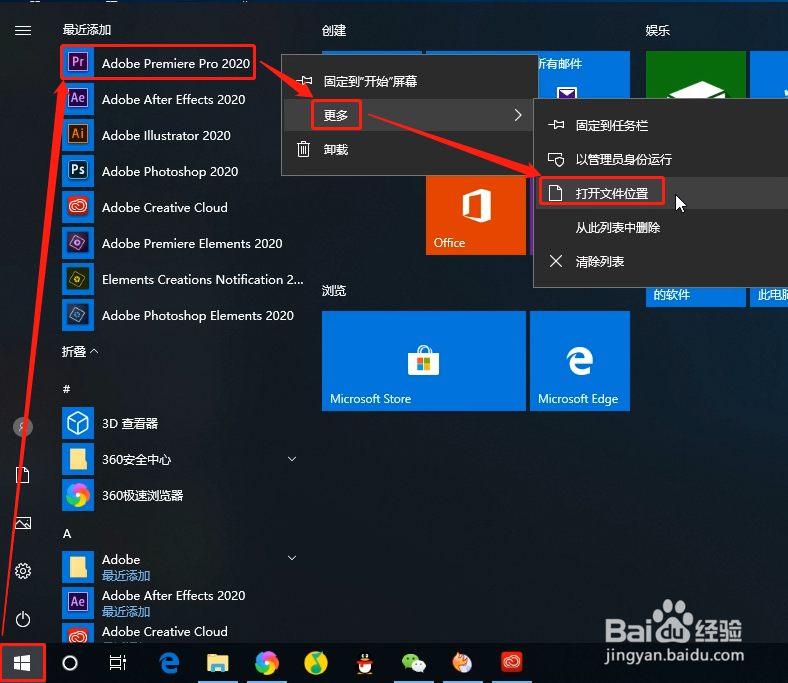Screen dimensions: 788x683
Task: Launch Adobe After Effects 2020 in recently added
Action: click(x=173, y=99)
